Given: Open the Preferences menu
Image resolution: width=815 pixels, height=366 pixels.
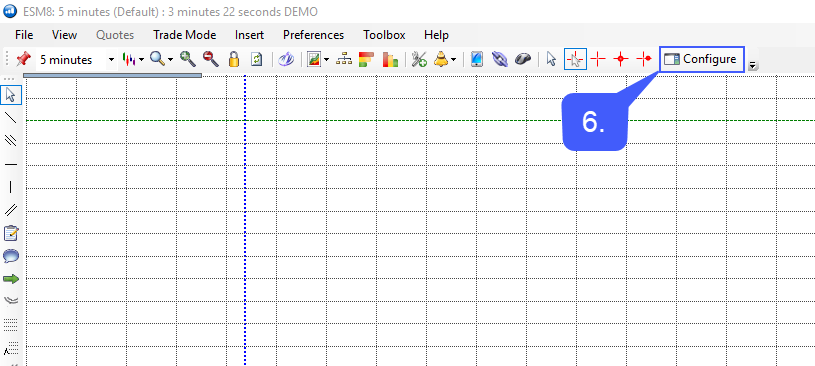Looking at the screenshot, I should click(313, 35).
